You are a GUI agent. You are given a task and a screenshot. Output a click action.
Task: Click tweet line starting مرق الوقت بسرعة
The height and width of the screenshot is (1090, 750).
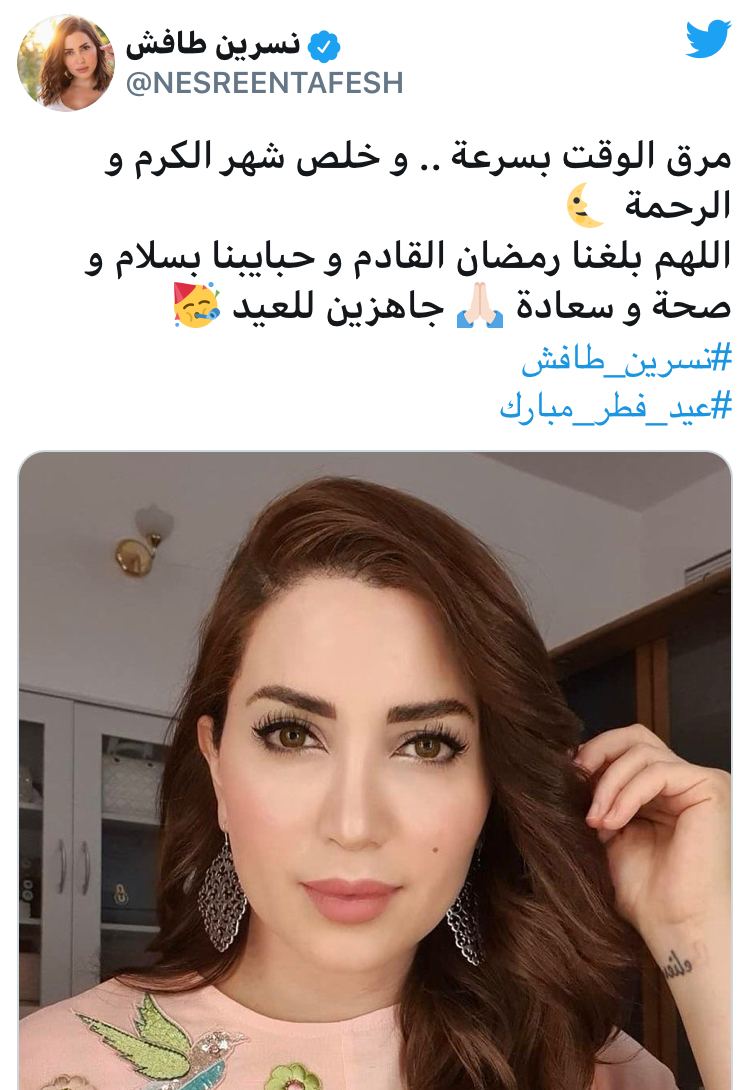tap(418, 157)
